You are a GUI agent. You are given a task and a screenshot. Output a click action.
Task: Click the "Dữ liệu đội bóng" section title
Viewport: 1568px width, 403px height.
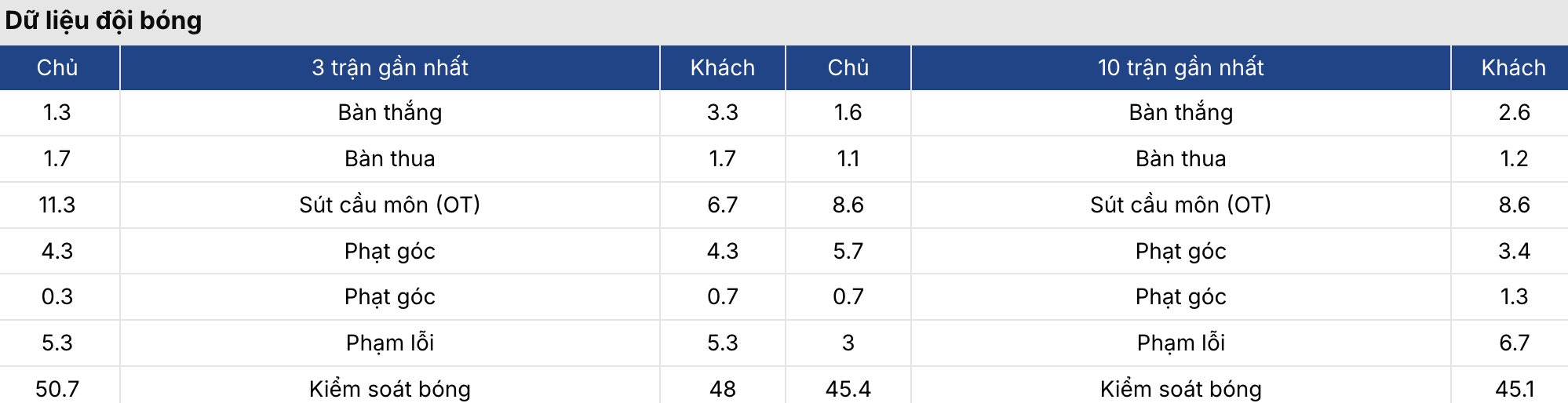104,21
